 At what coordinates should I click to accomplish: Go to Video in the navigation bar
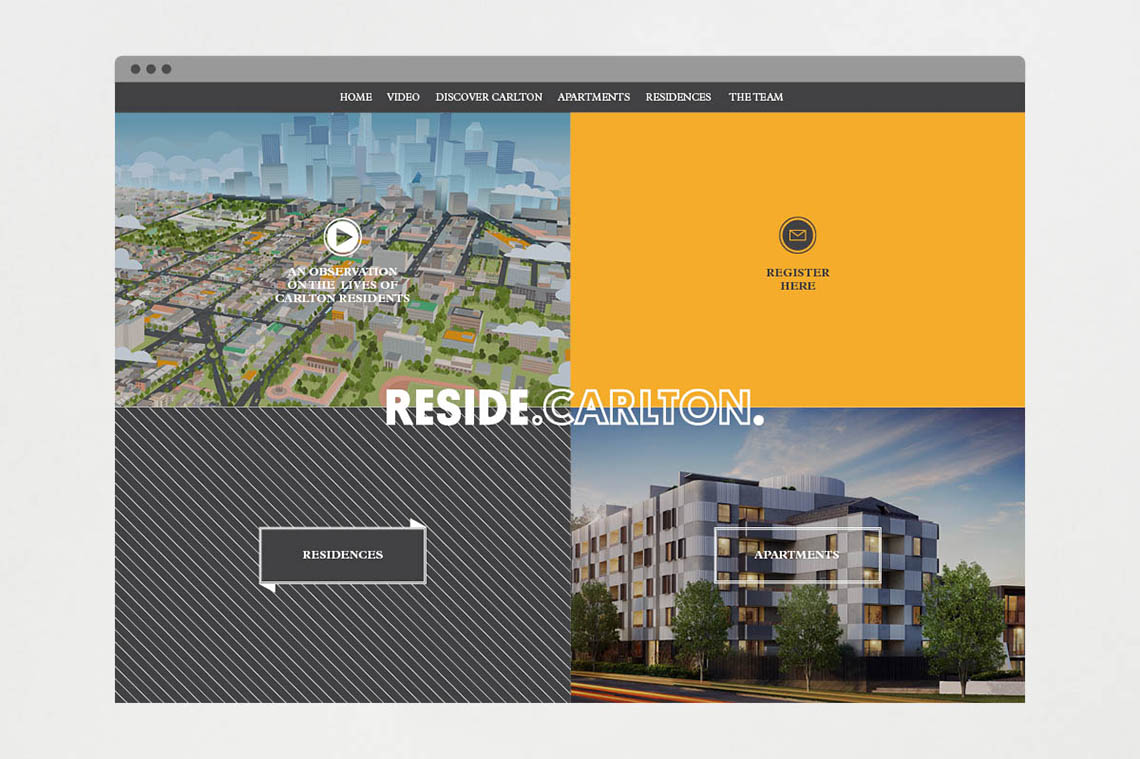tap(403, 97)
